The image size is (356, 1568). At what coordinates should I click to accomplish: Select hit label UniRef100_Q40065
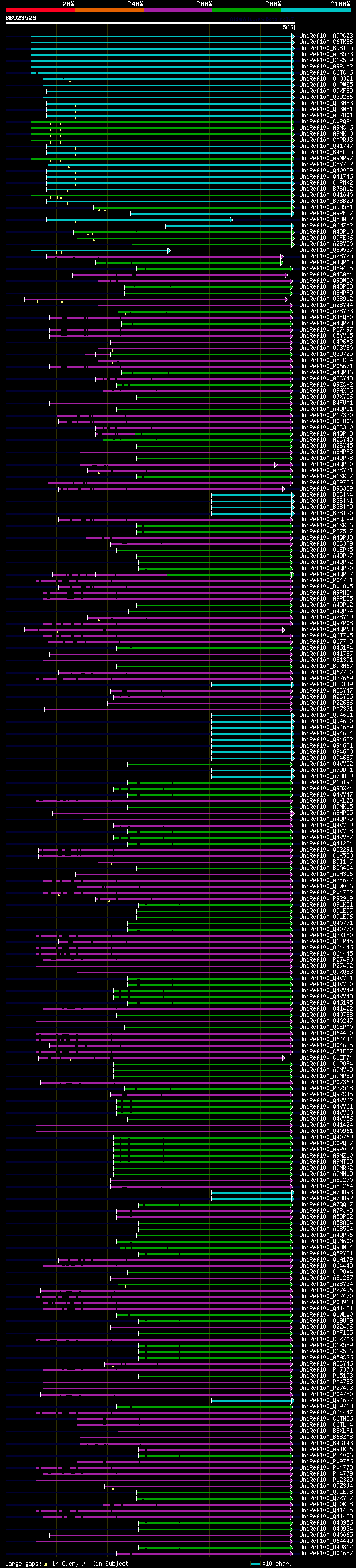[326, 1535]
